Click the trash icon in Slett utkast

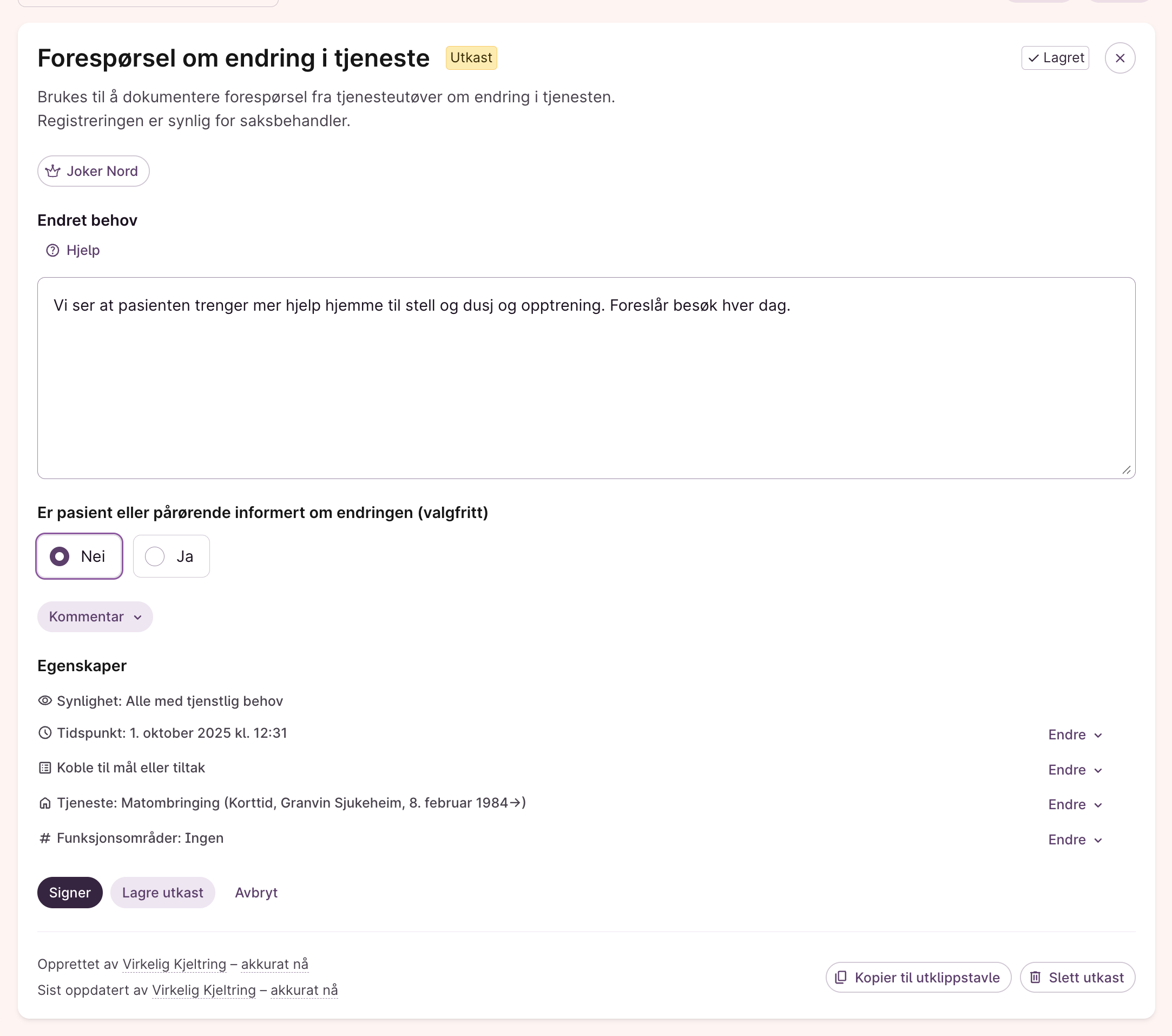pos(1035,977)
